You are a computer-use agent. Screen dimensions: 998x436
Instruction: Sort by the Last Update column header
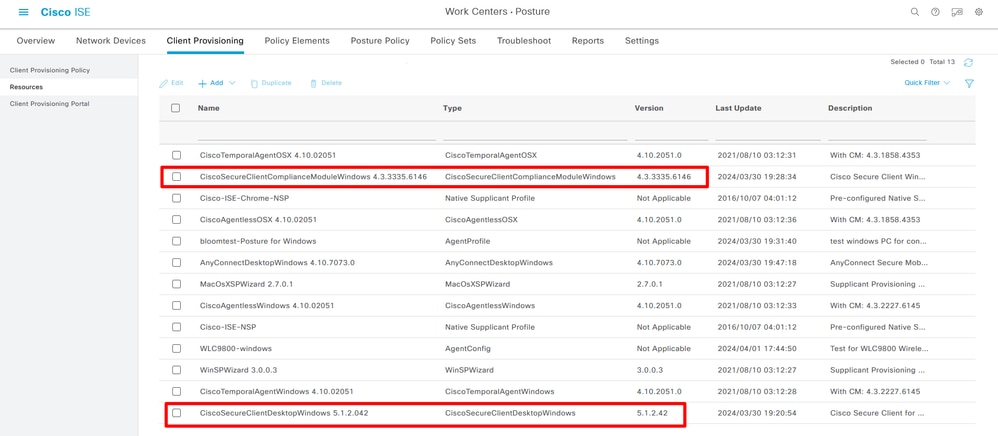(x=738, y=108)
